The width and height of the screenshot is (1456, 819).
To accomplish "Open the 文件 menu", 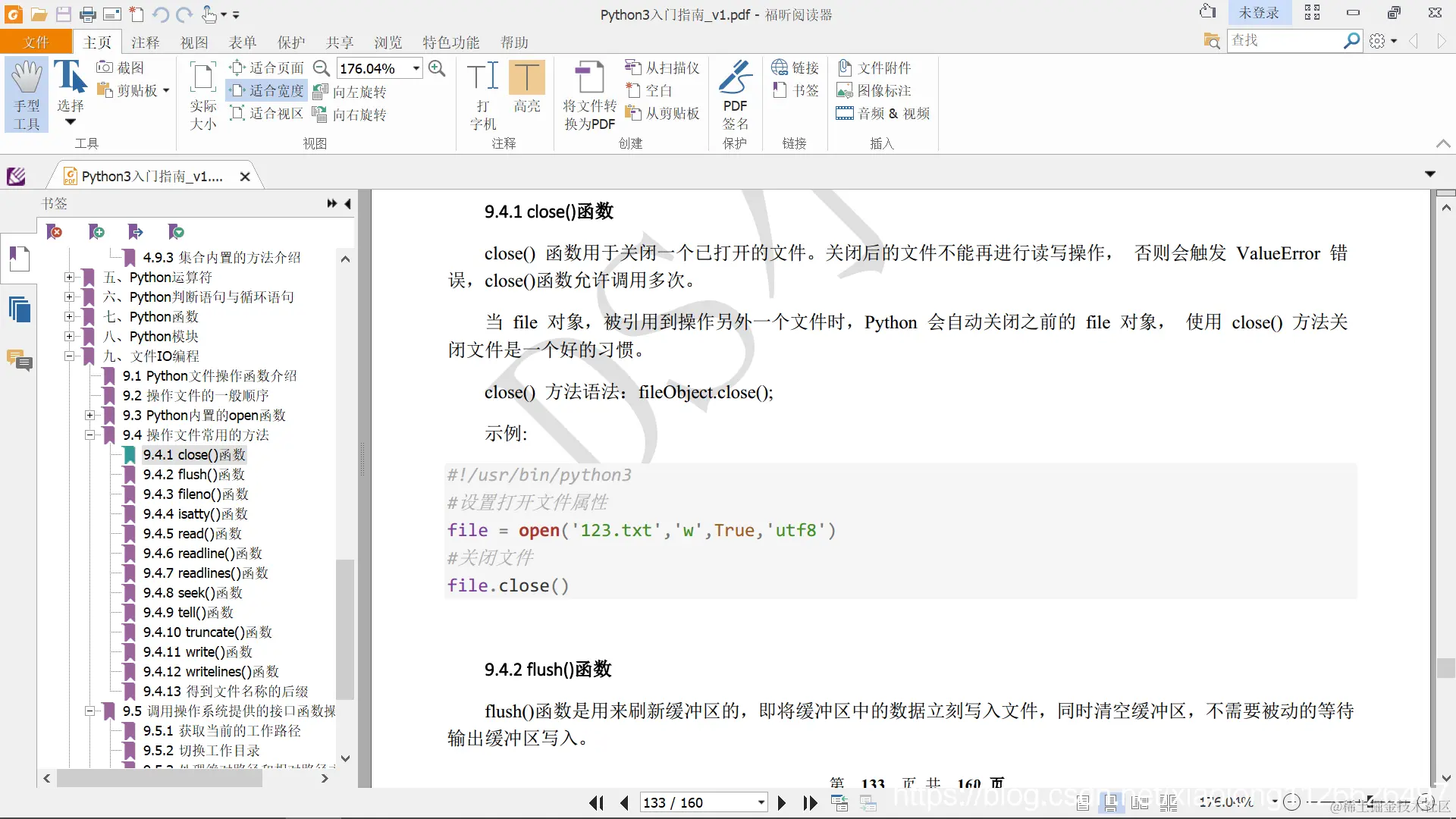I will [x=36, y=42].
